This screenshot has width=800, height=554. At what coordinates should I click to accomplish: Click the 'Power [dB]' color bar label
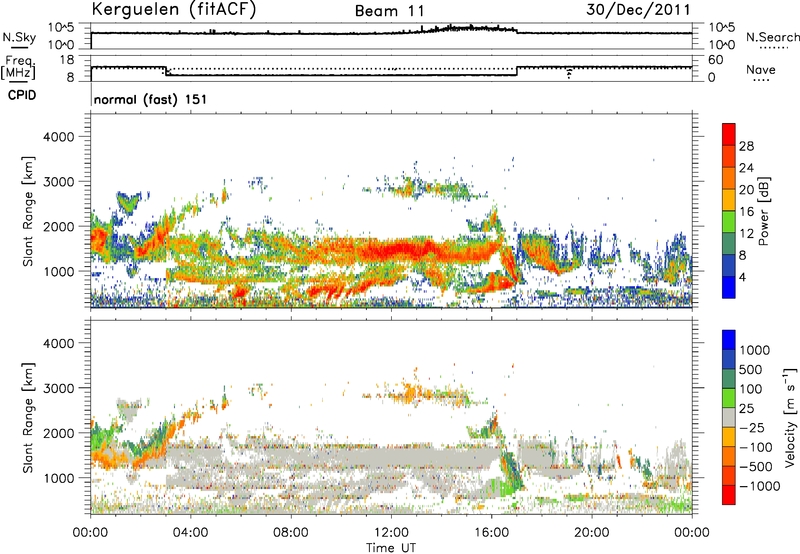pyautogui.click(x=764, y=211)
